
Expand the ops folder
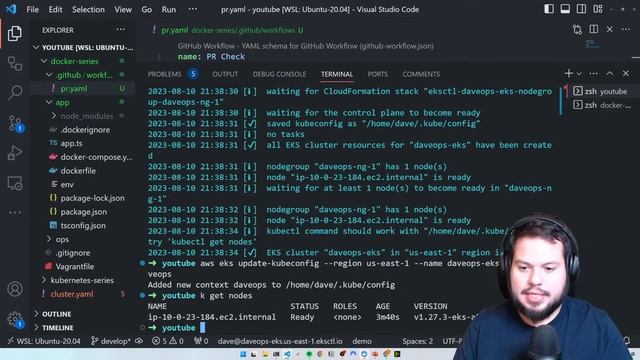pyautogui.click(x=83, y=239)
